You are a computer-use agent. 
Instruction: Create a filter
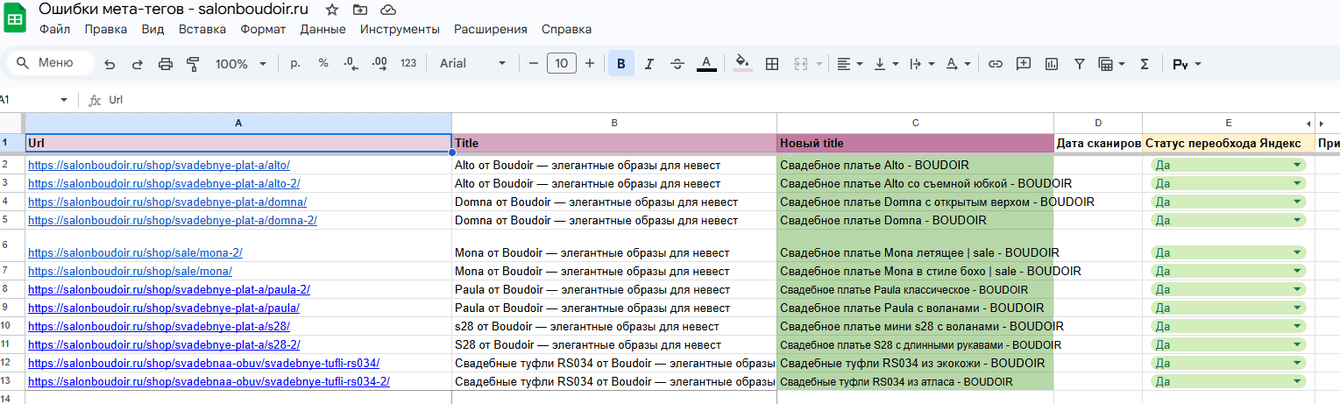tap(1079, 63)
